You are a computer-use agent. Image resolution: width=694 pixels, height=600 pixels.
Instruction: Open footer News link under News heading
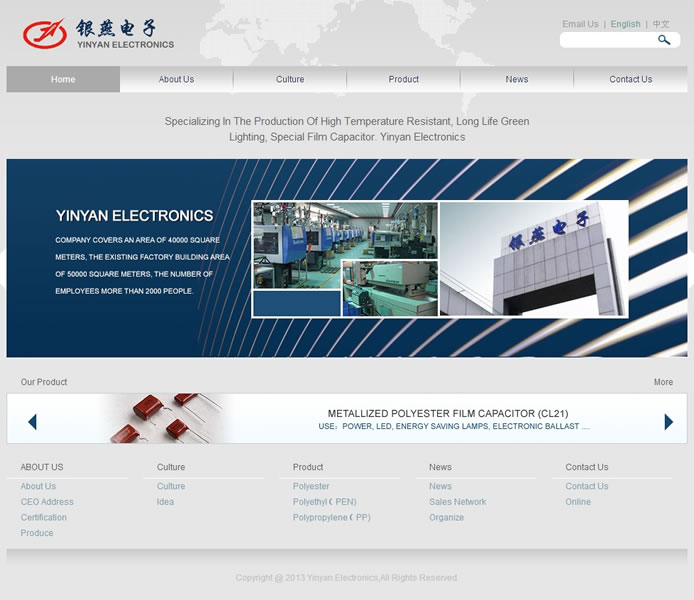point(440,486)
